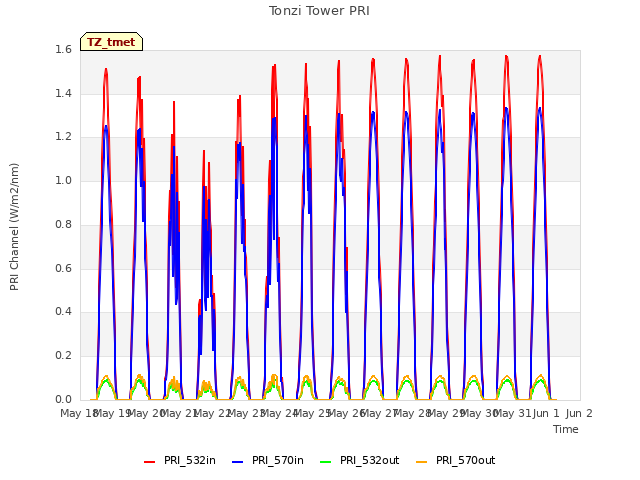Click the Jun 2 x-axis tick label

point(579,413)
